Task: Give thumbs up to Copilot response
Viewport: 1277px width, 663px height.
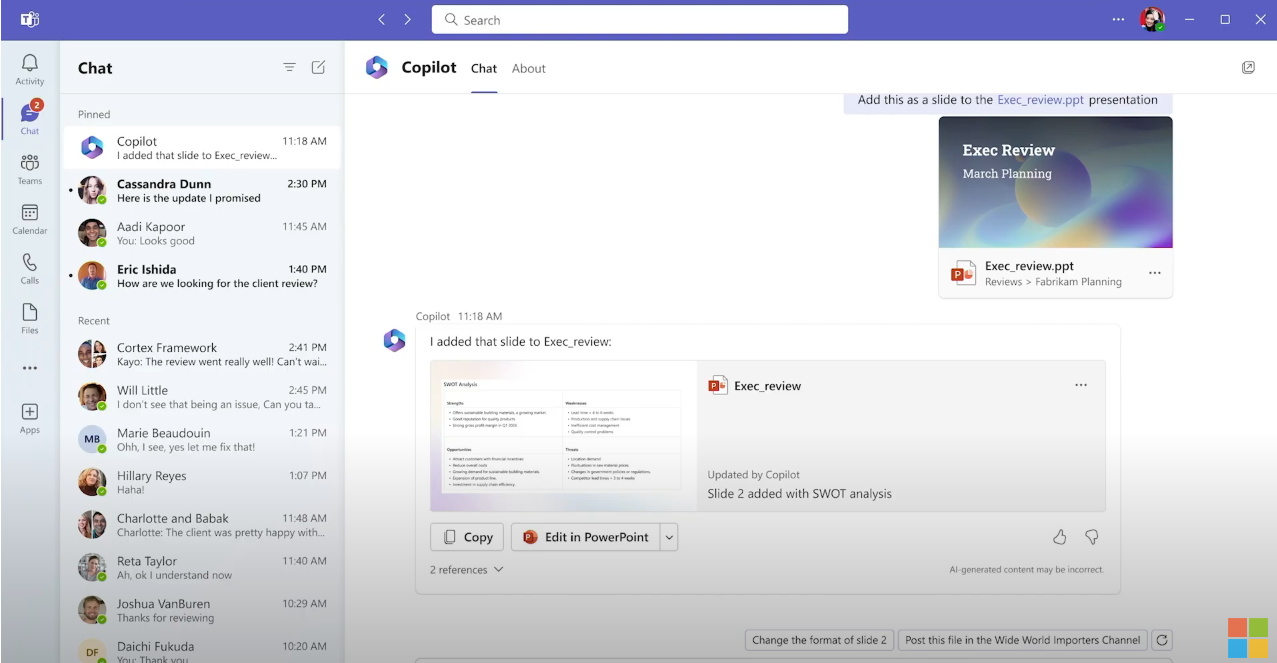Action: tap(1060, 537)
